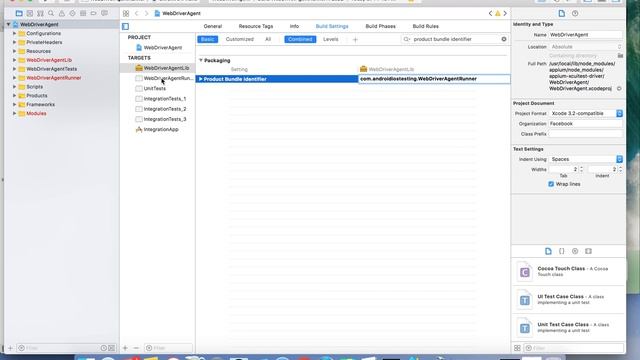Viewport: 640px width, 360px height.
Task: Switch to the Build Phases tab
Action: point(380,26)
